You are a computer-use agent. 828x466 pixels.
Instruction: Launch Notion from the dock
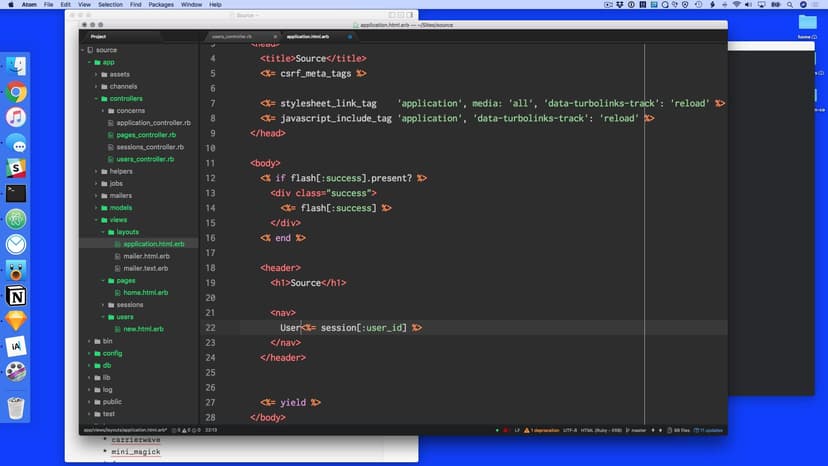point(16,296)
